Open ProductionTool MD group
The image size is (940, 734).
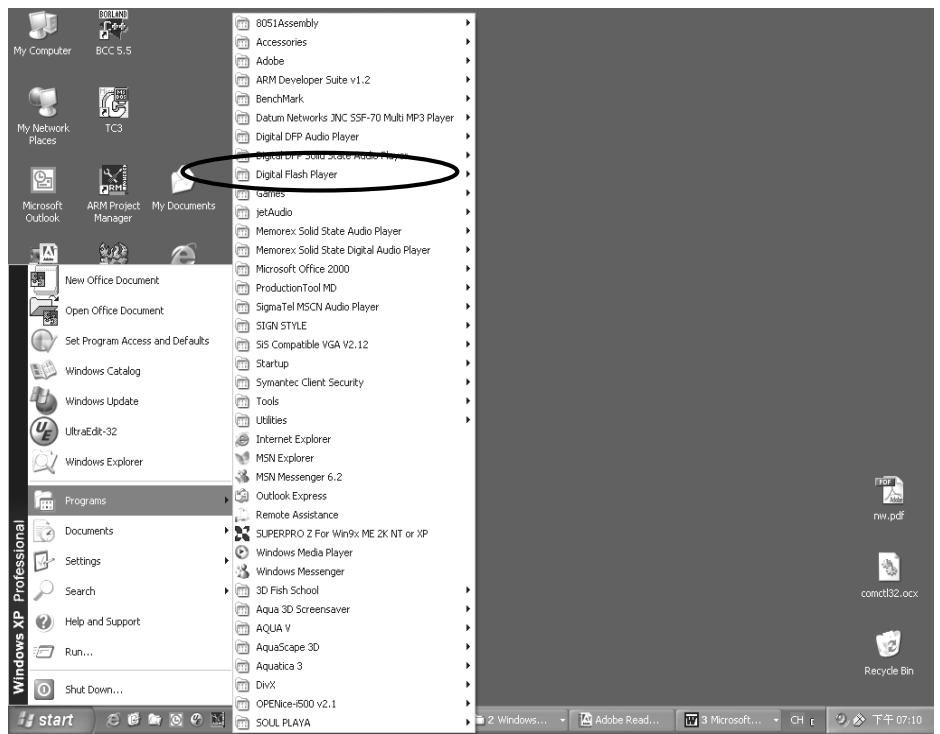tap(354, 288)
